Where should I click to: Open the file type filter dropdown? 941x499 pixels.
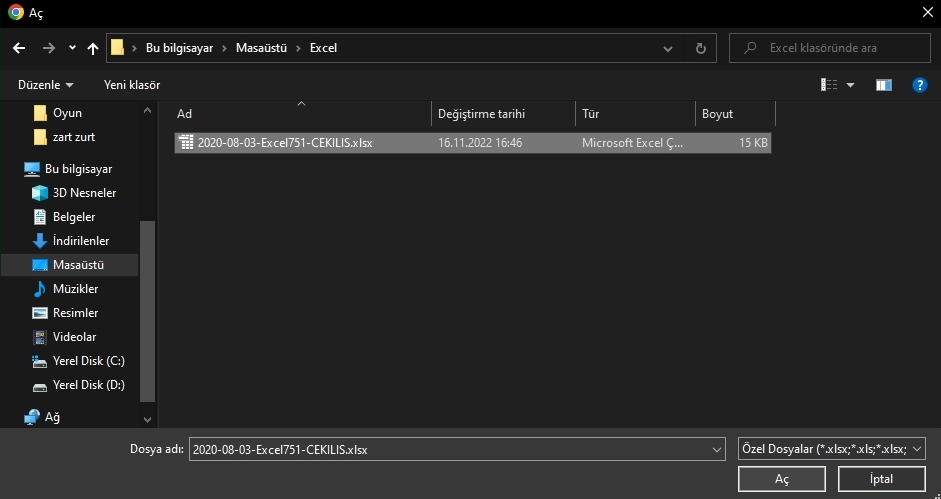pos(830,449)
